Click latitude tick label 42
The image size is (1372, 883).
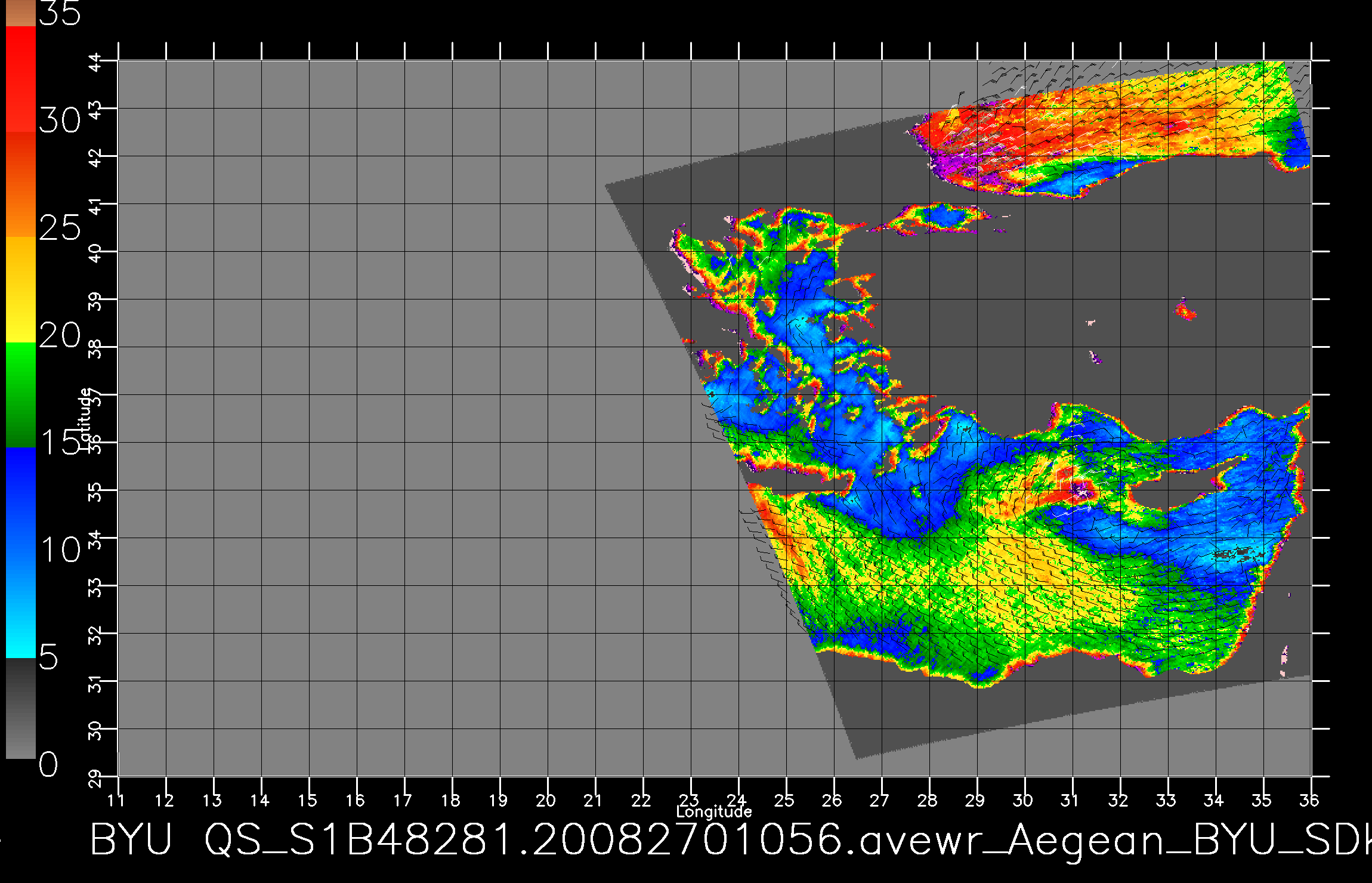coord(95,159)
